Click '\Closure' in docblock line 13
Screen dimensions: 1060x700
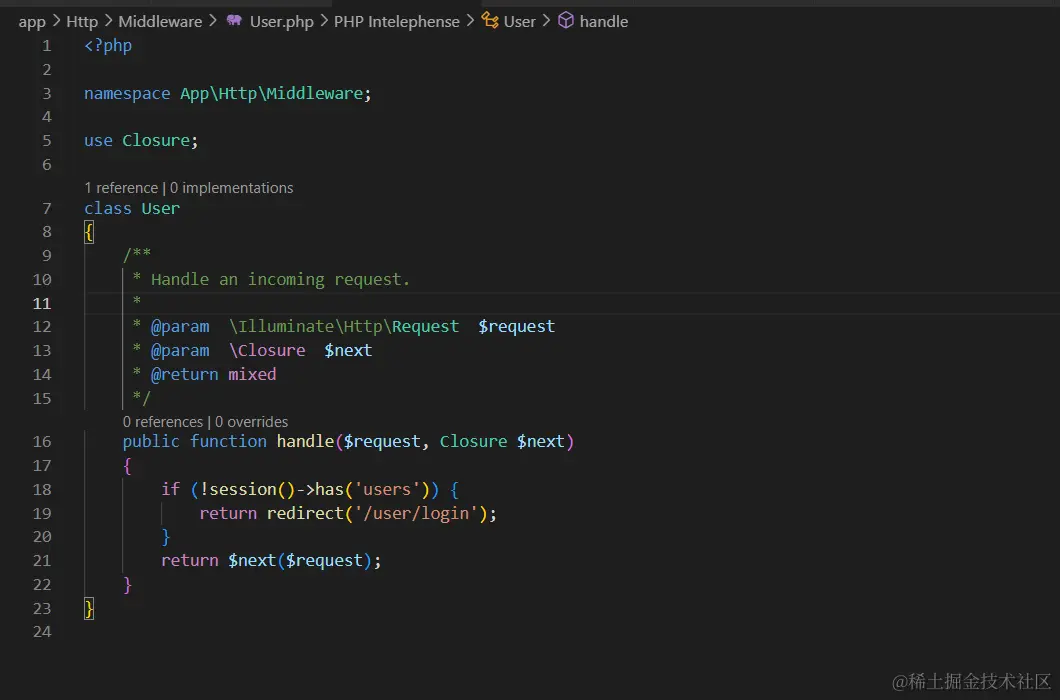[x=267, y=350]
